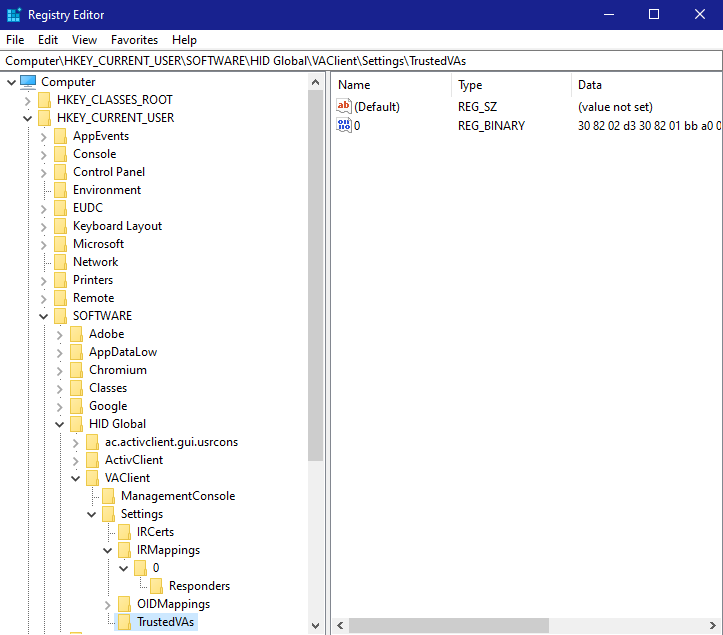The height and width of the screenshot is (635, 723).
Task: Click the registry path address bar
Action: [361, 61]
